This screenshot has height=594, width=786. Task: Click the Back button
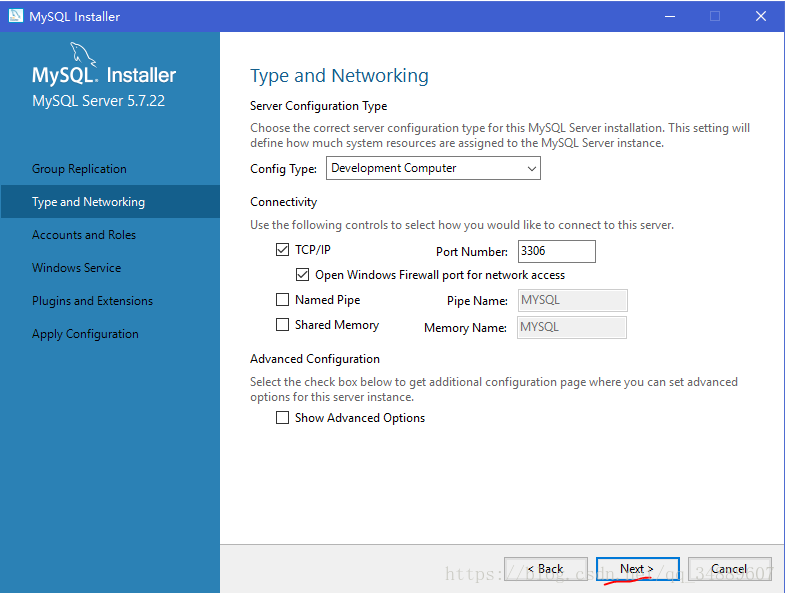[545, 569]
